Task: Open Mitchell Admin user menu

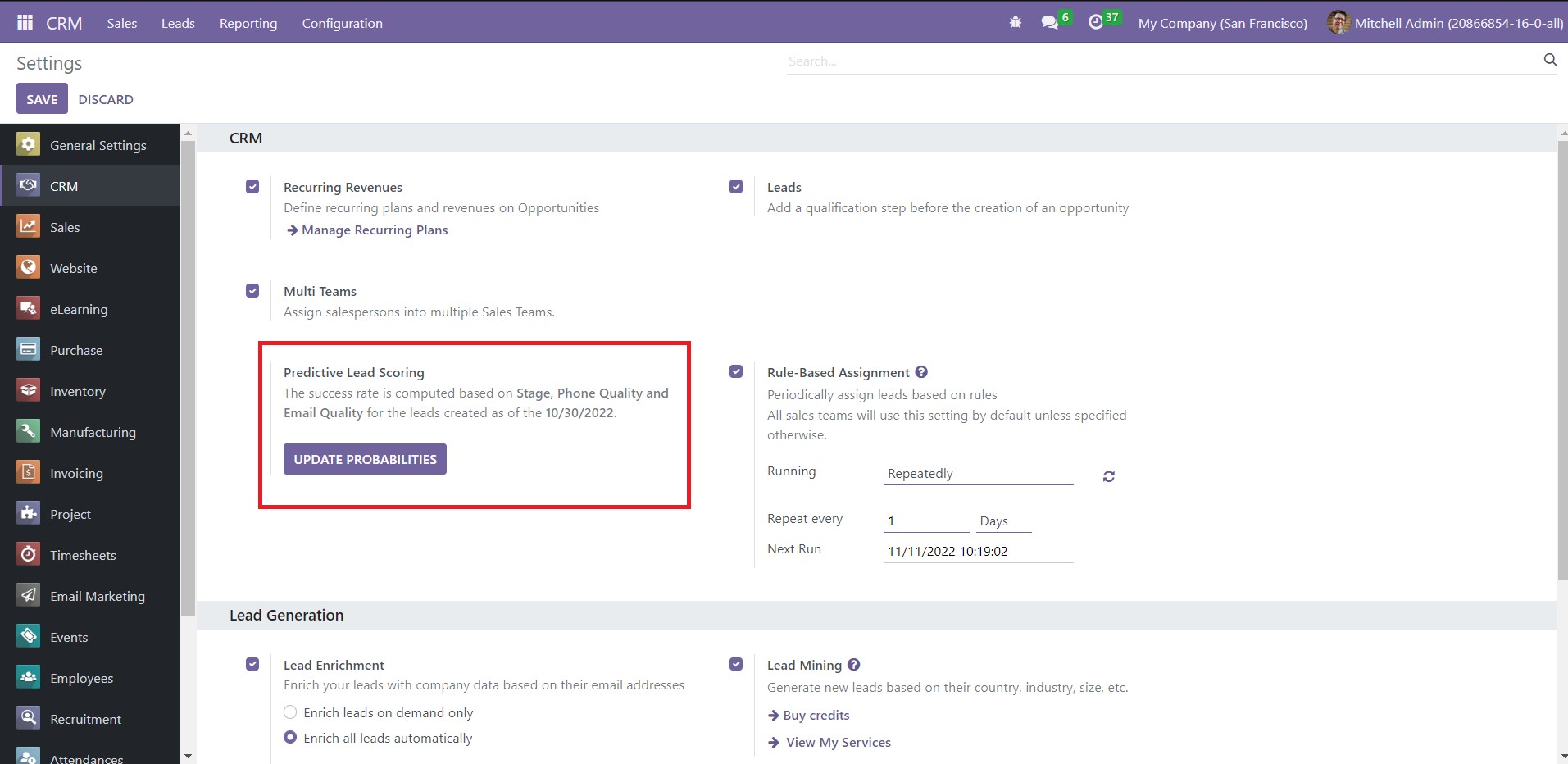Action: (x=1447, y=23)
